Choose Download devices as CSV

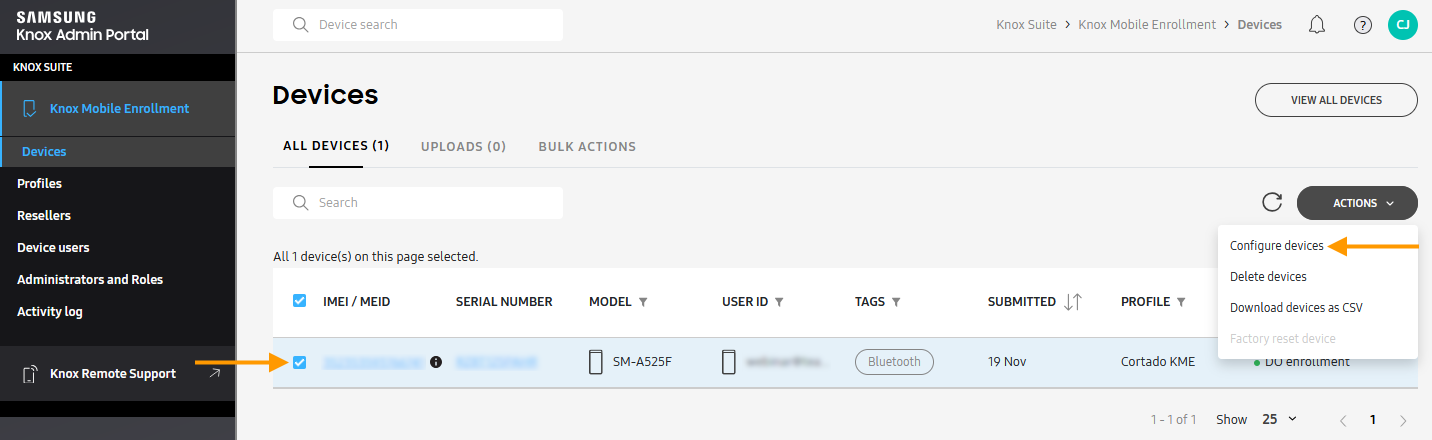click(1296, 308)
